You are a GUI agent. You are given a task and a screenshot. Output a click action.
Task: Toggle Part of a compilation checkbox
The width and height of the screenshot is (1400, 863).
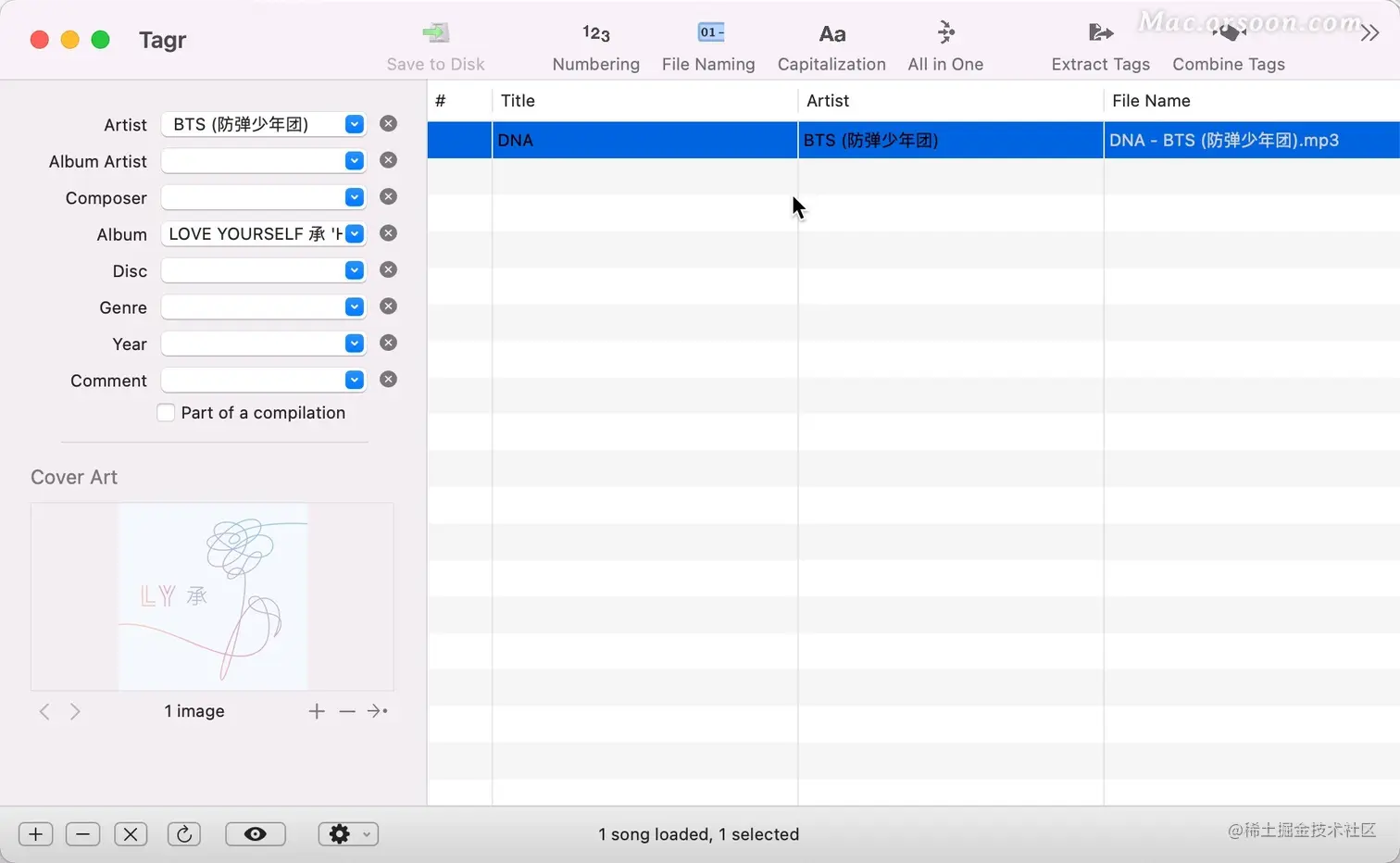click(x=166, y=413)
